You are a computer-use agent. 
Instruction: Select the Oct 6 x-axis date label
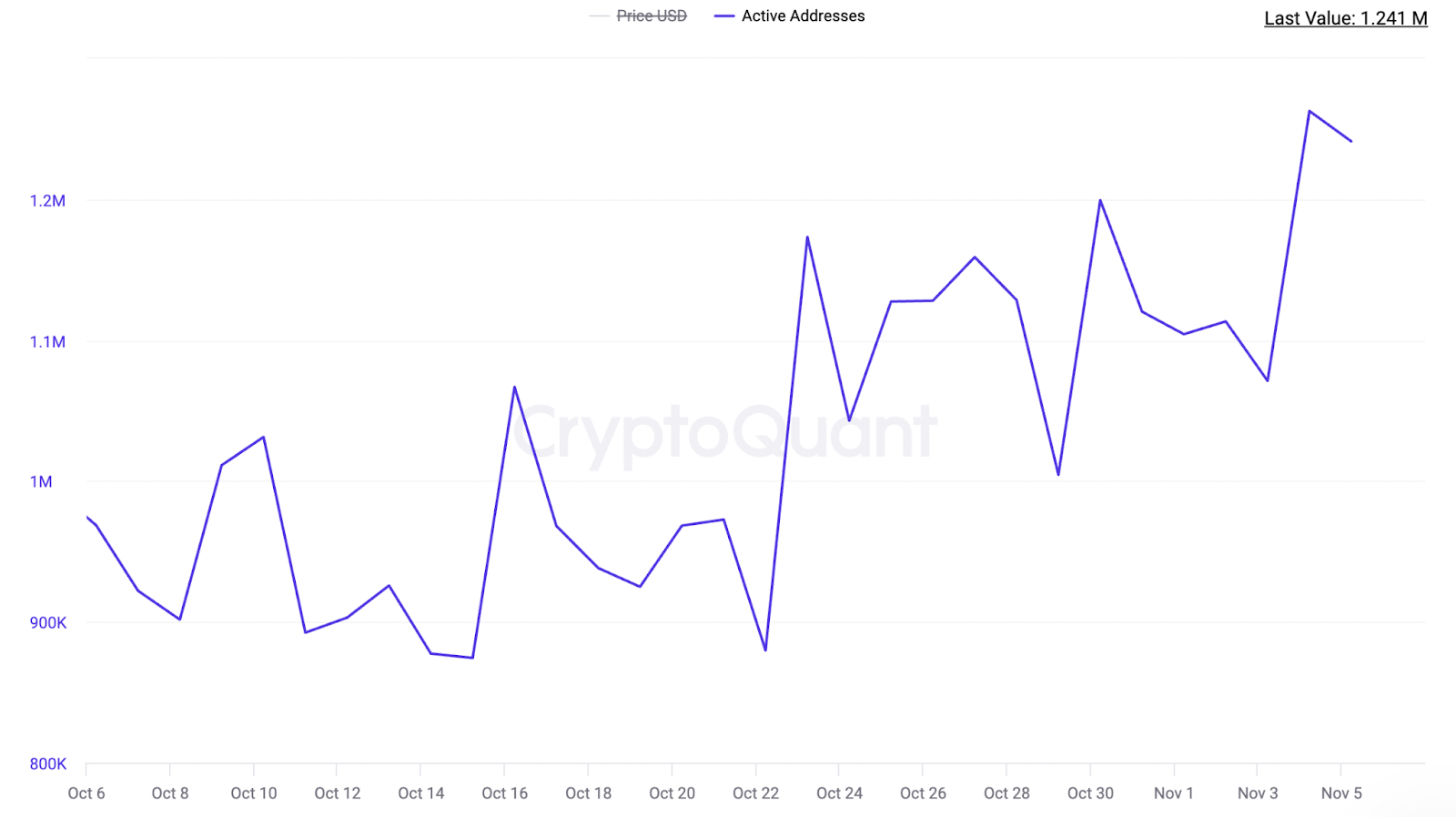(86, 793)
